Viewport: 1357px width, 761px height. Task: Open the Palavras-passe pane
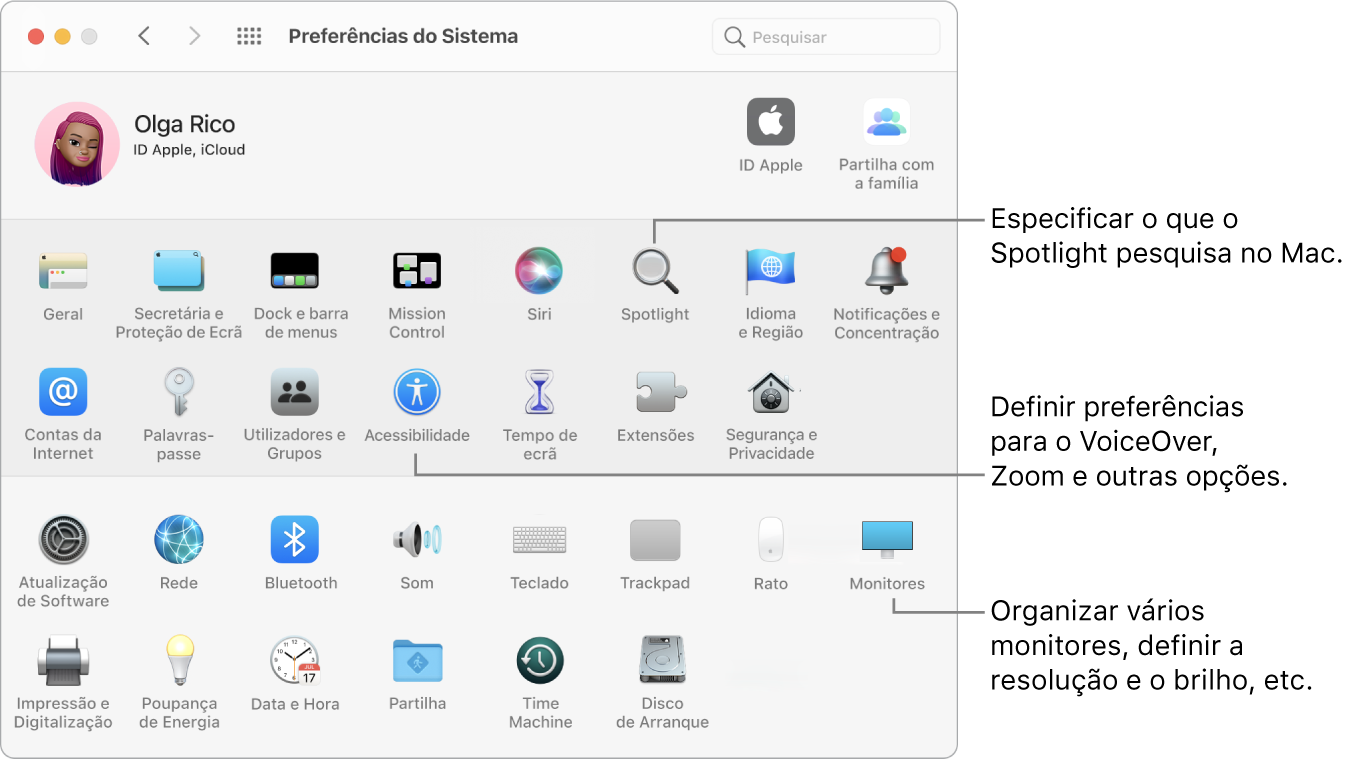coord(179,392)
